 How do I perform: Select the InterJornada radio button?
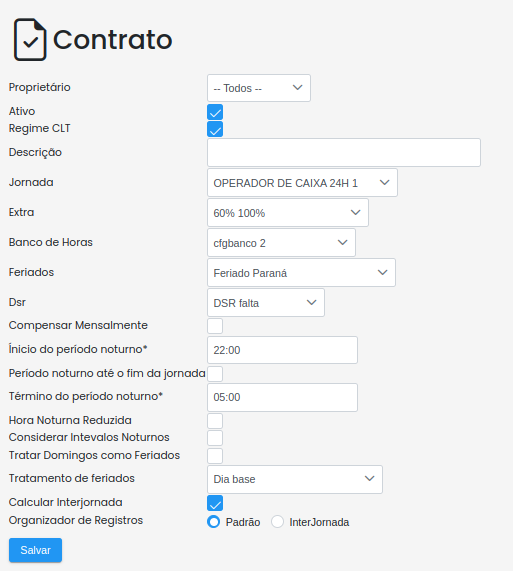tap(277, 521)
